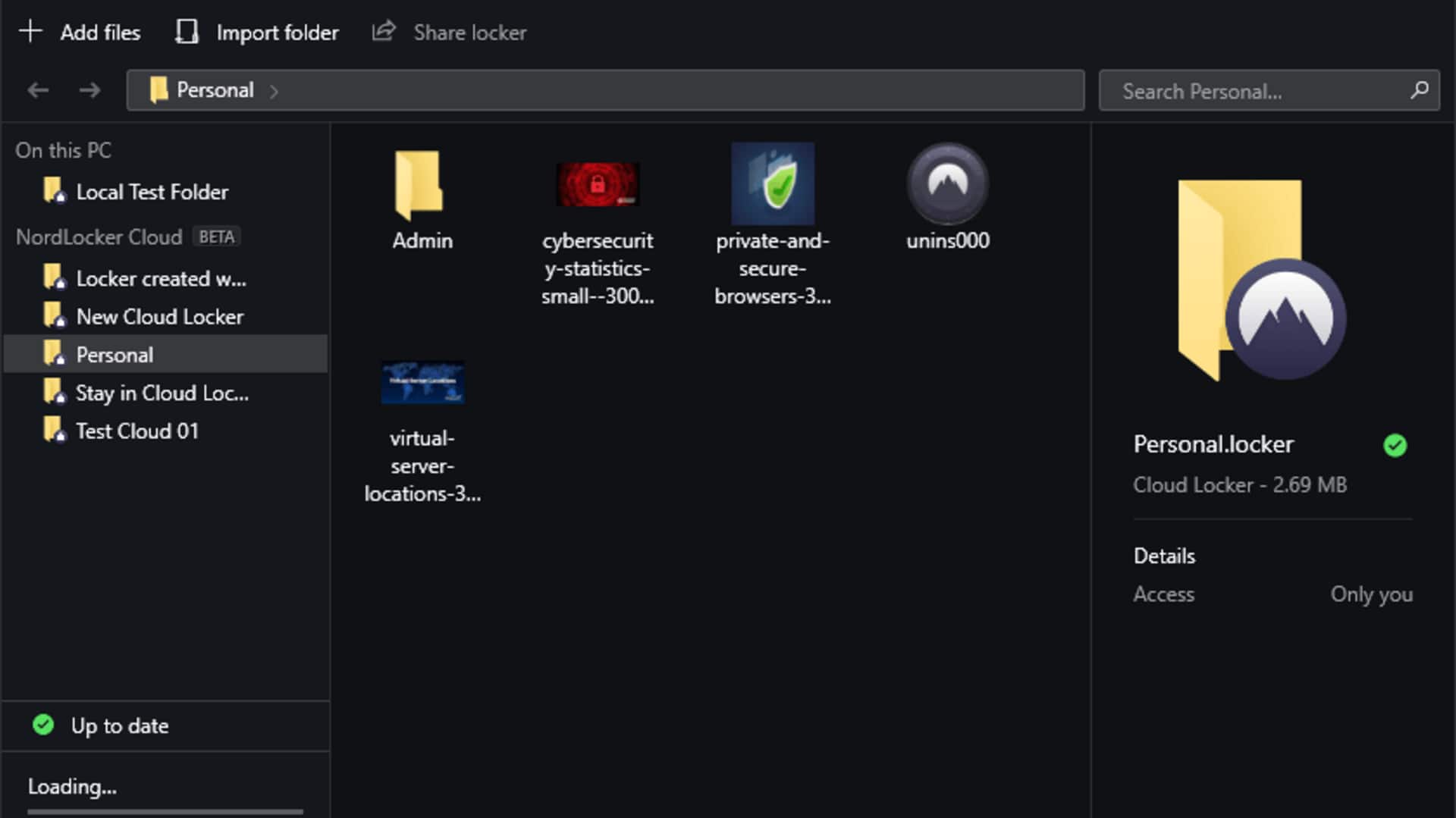Click the Loading progress bar
The image size is (1456, 818).
click(x=165, y=812)
